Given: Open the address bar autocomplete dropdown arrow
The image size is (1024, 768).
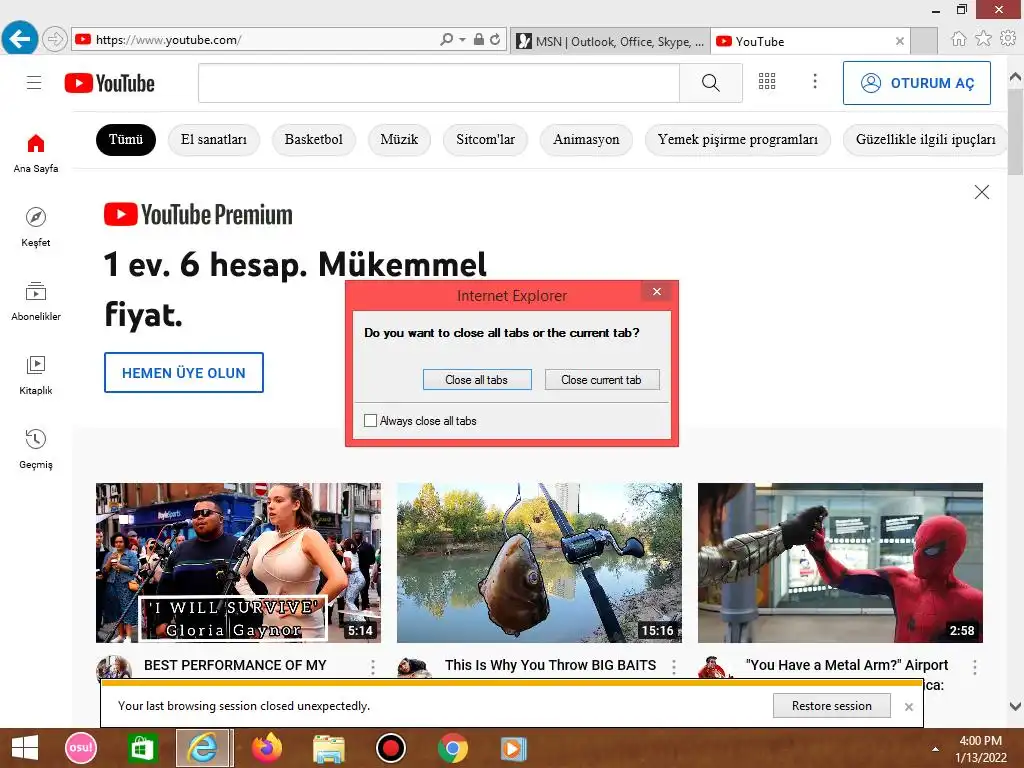Looking at the screenshot, I should 462,39.
